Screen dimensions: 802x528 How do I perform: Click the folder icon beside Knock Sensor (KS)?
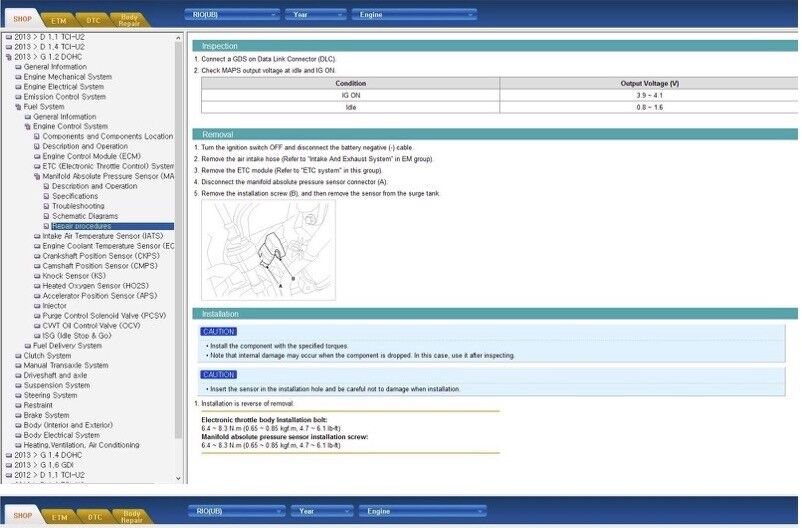point(36,276)
